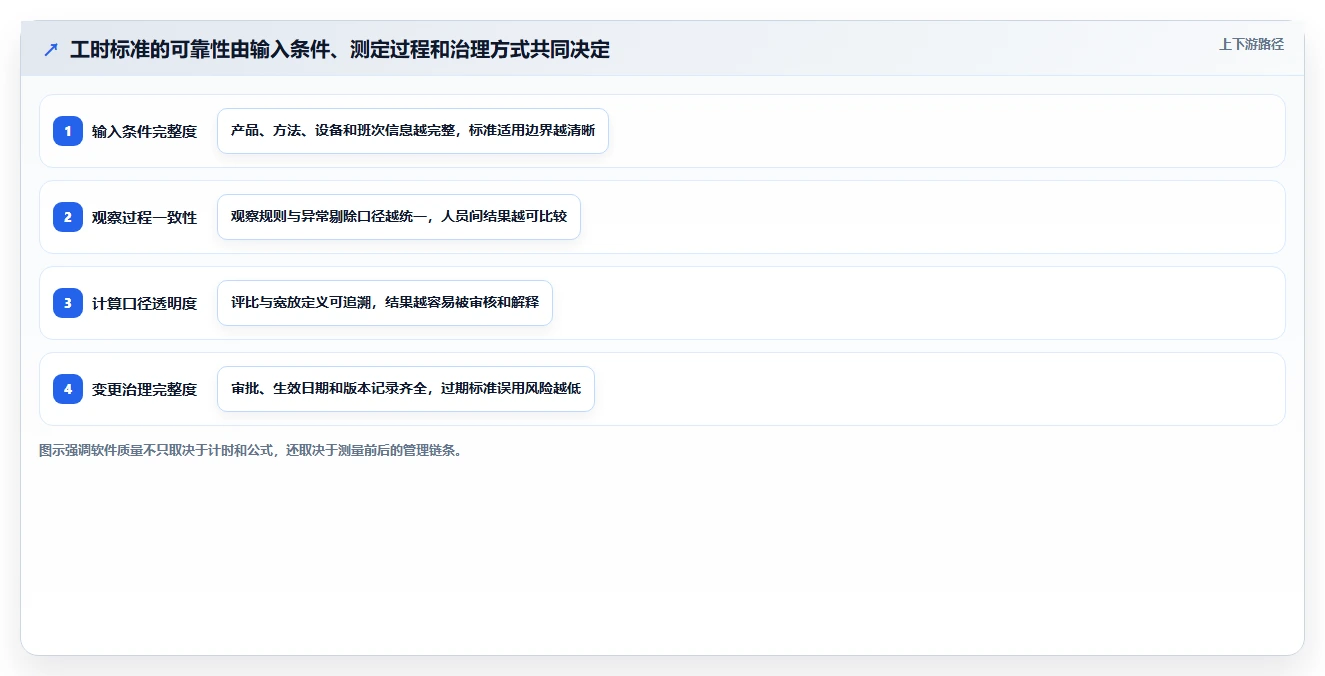
Task: Select the 输入条件完整度 label
Action: click(x=144, y=131)
